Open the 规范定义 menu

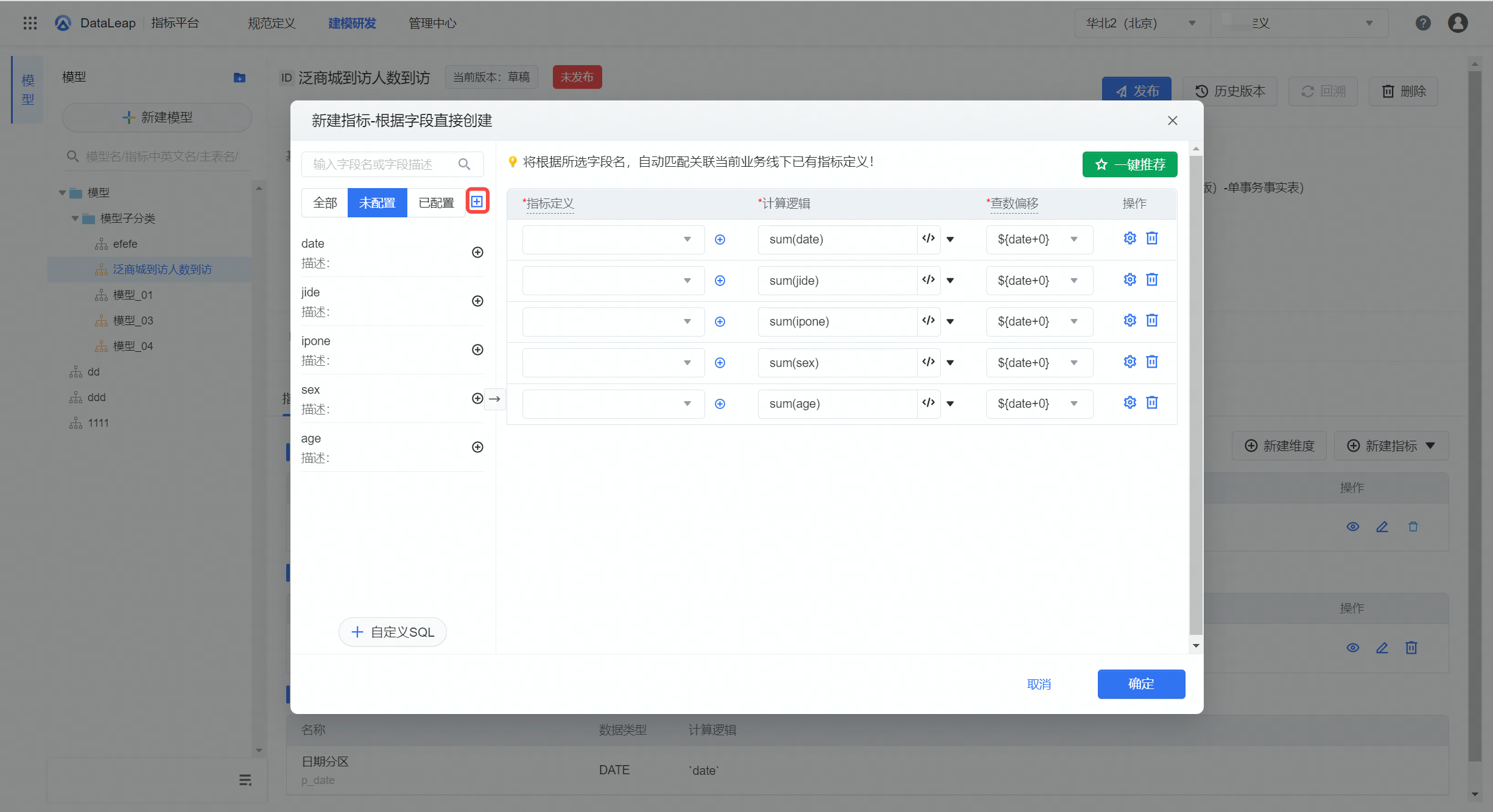[272, 23]
